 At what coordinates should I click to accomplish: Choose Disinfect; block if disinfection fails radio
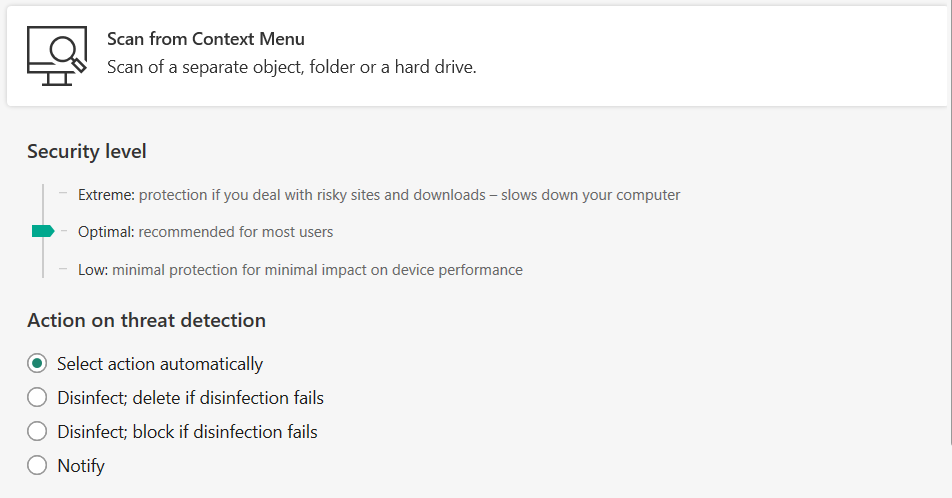point(37,431)
